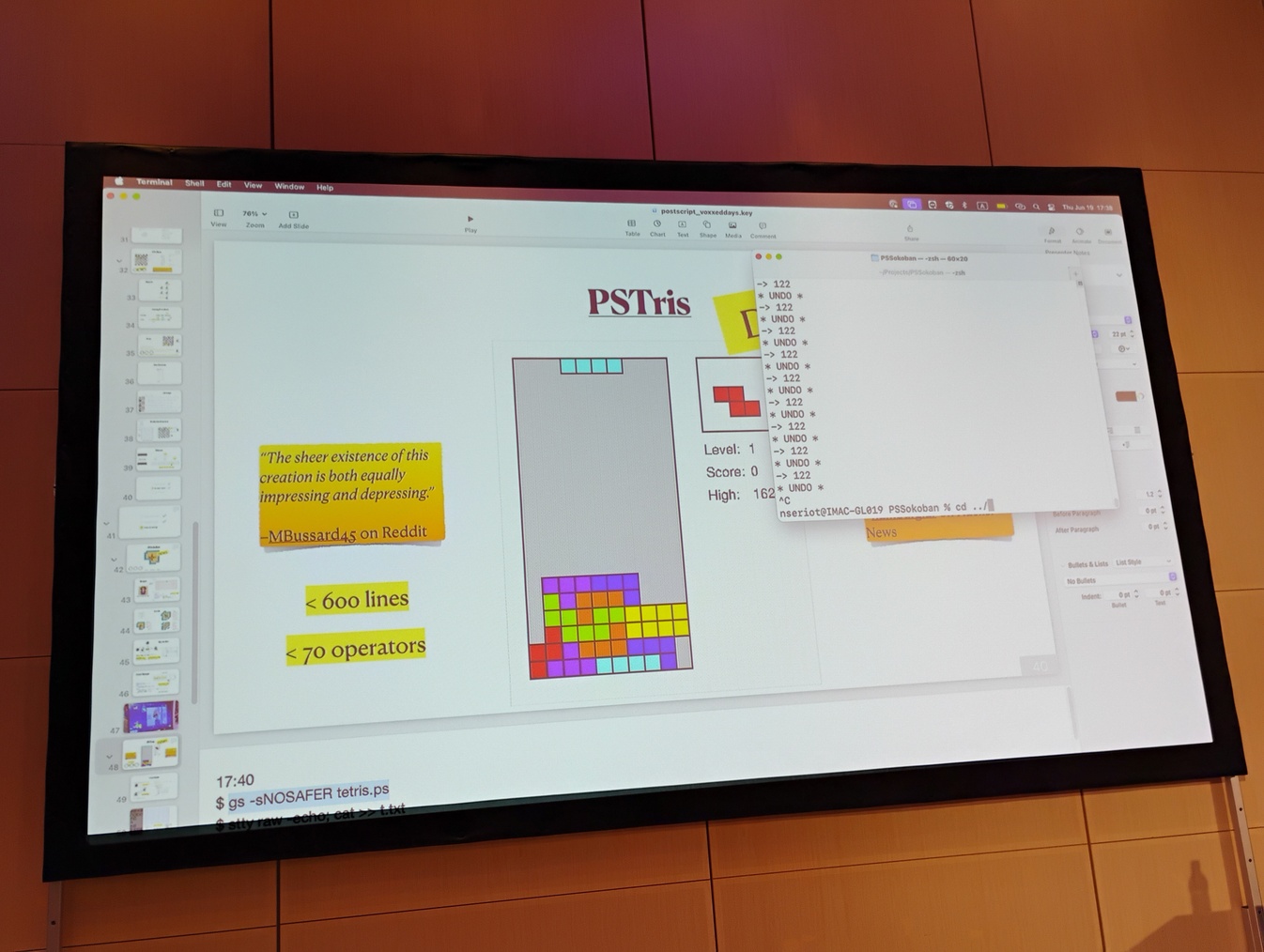Click the Bluetooth icon in menu bar
The image size is (1264, 952).
[964, 205]
